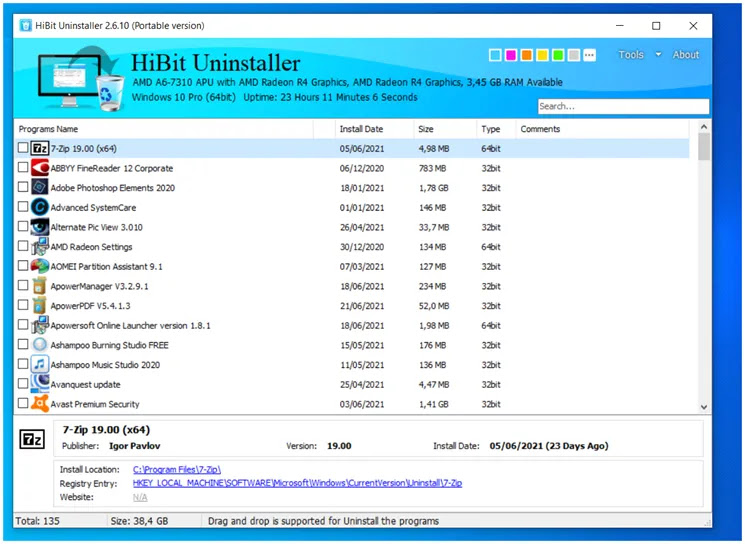Click the 7-Zip icon in program list
The height and width of the screenshot is (544, 745).
point(40,148)
